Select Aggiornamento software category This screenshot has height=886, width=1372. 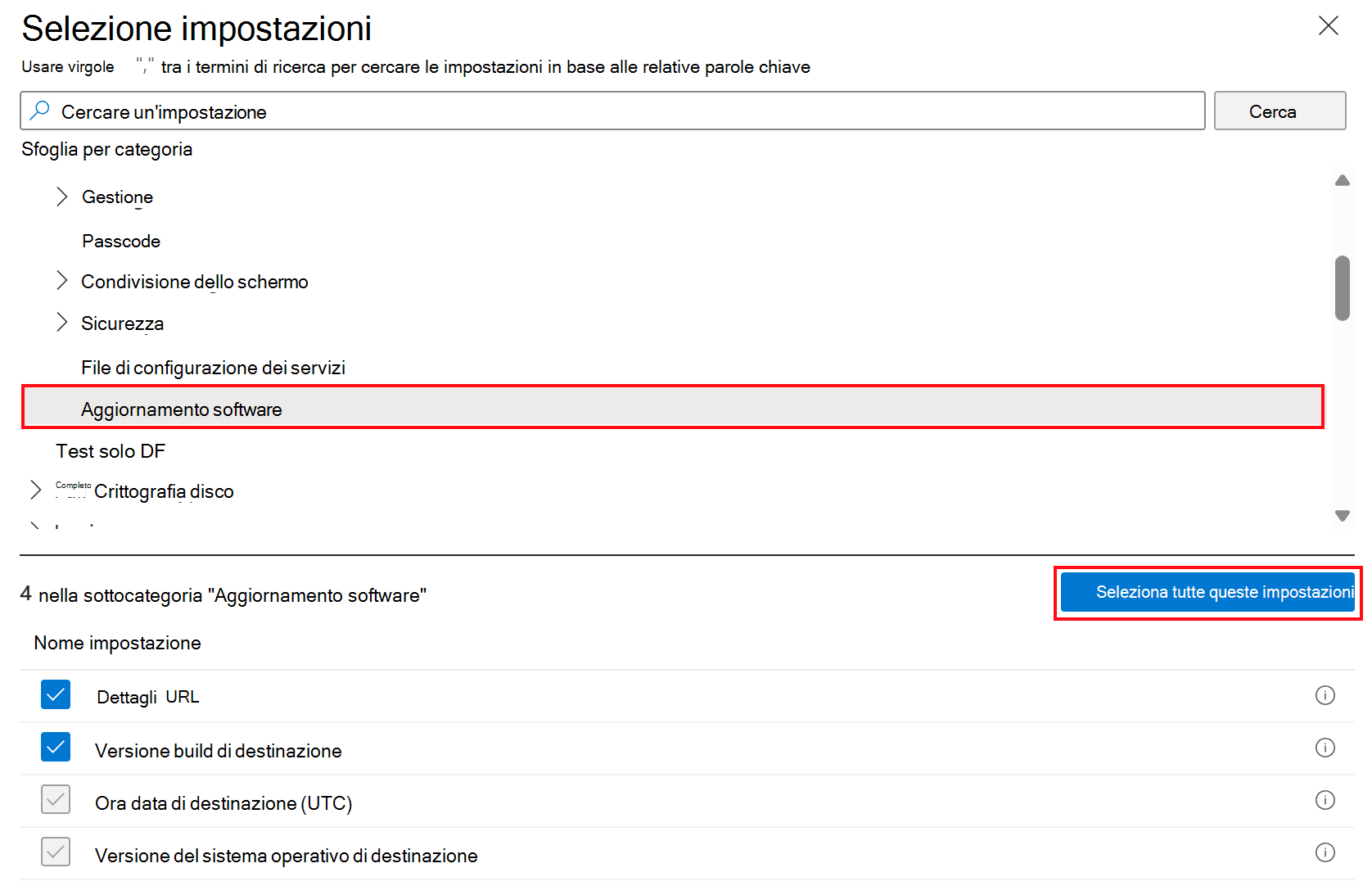coord(672,407)
